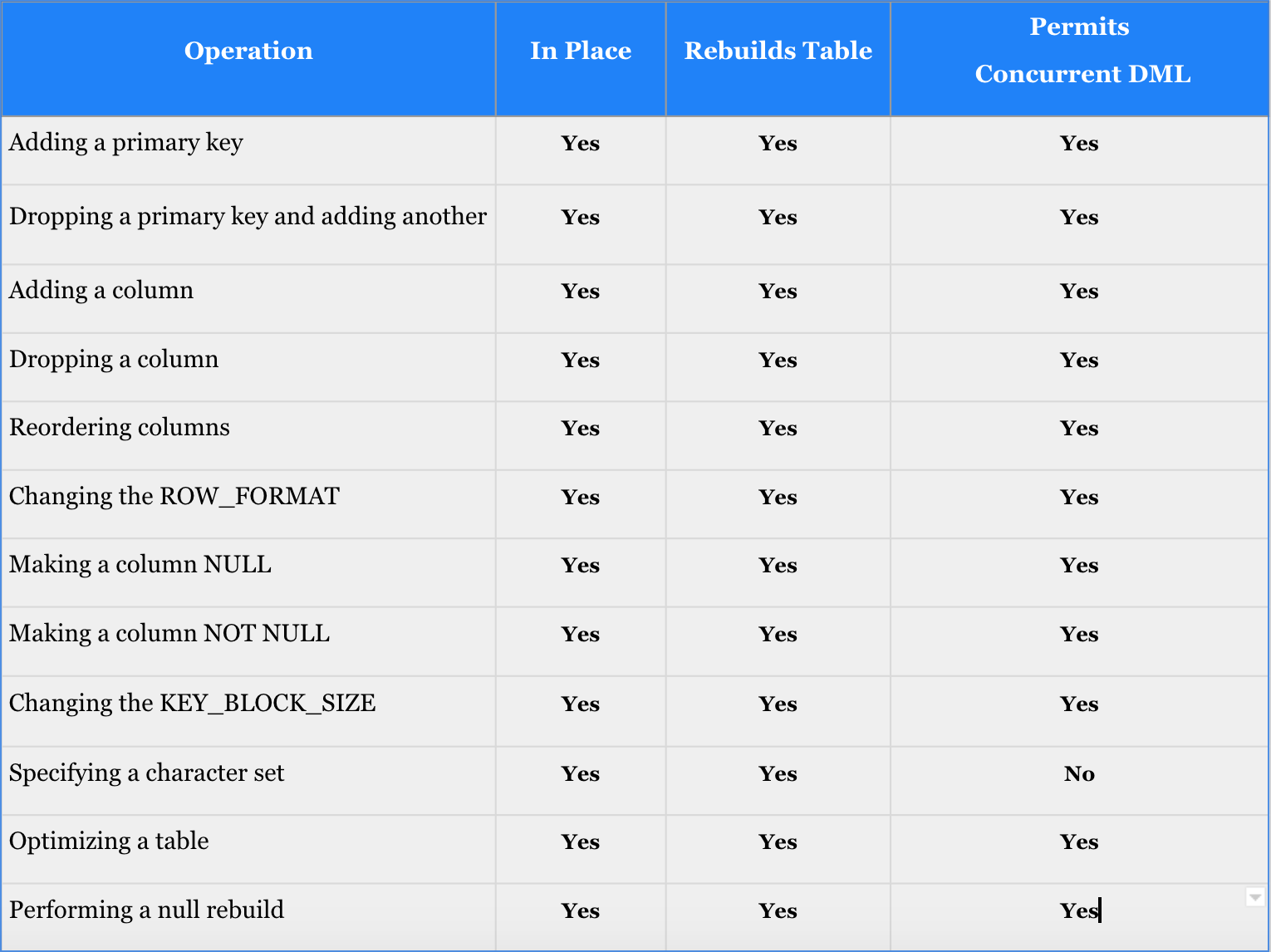The image size is (1271, 952).
Task: Click the 'Performing a null rebuild' cell
Action: (147, 910)
